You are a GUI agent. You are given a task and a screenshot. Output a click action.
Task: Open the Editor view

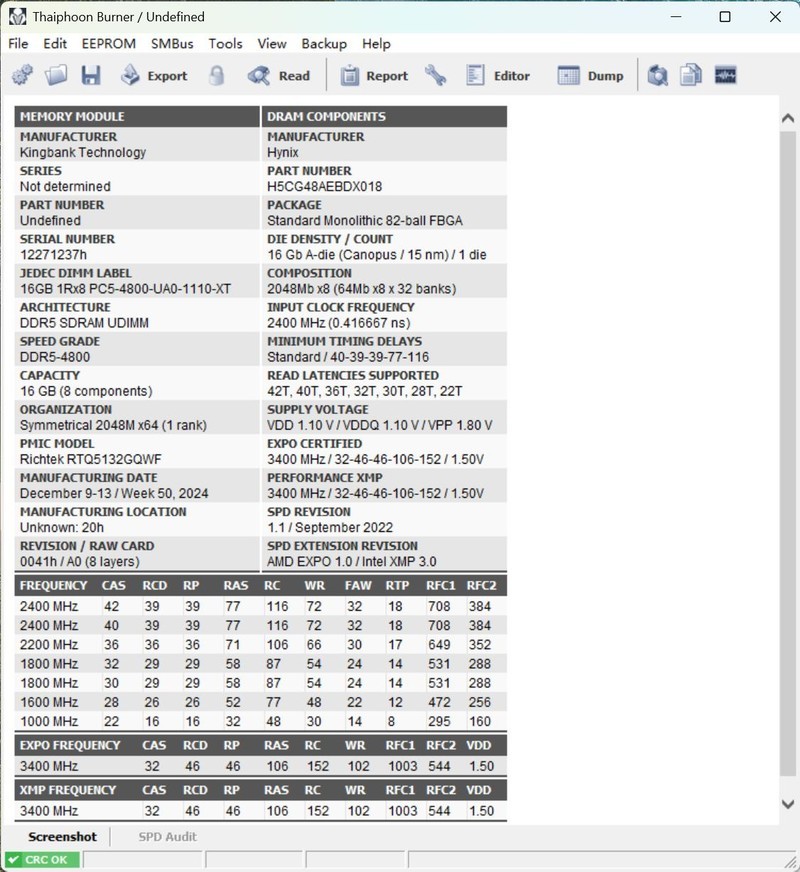click(498, 76)
